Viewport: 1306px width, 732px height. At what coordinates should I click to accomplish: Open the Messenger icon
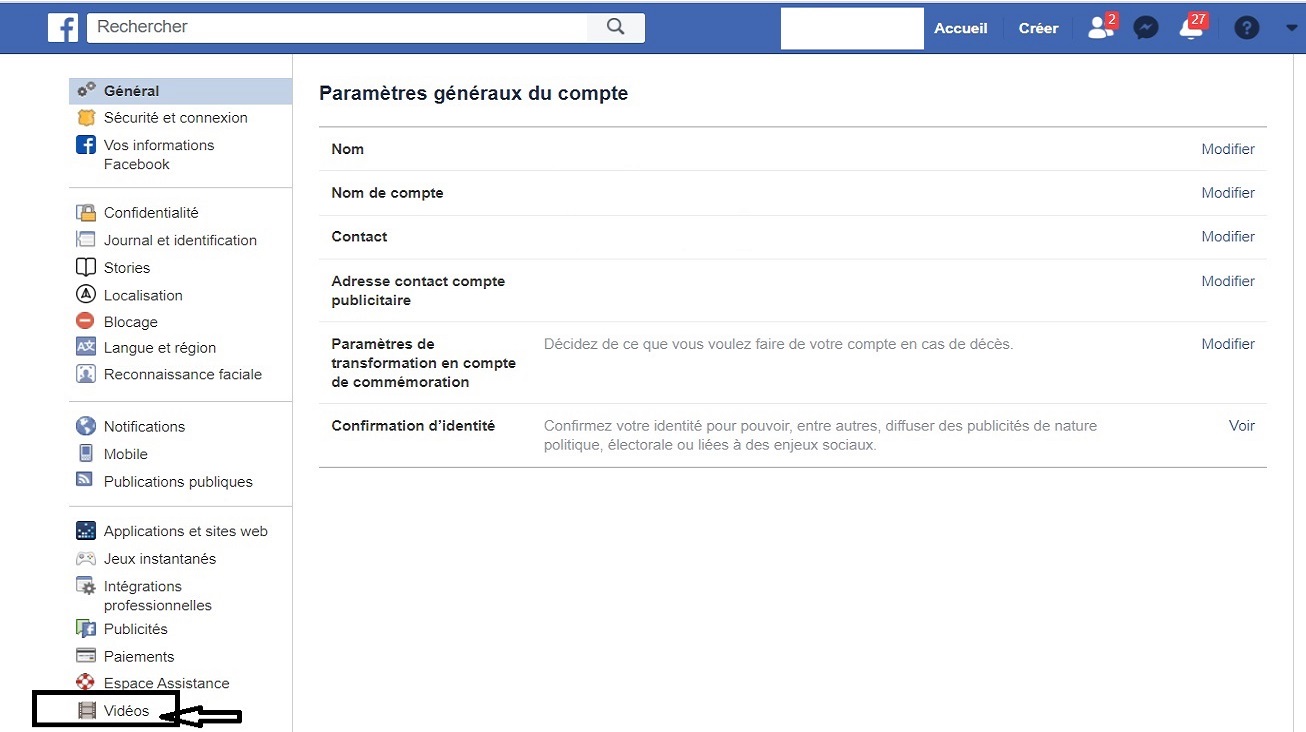(1146, 28)
